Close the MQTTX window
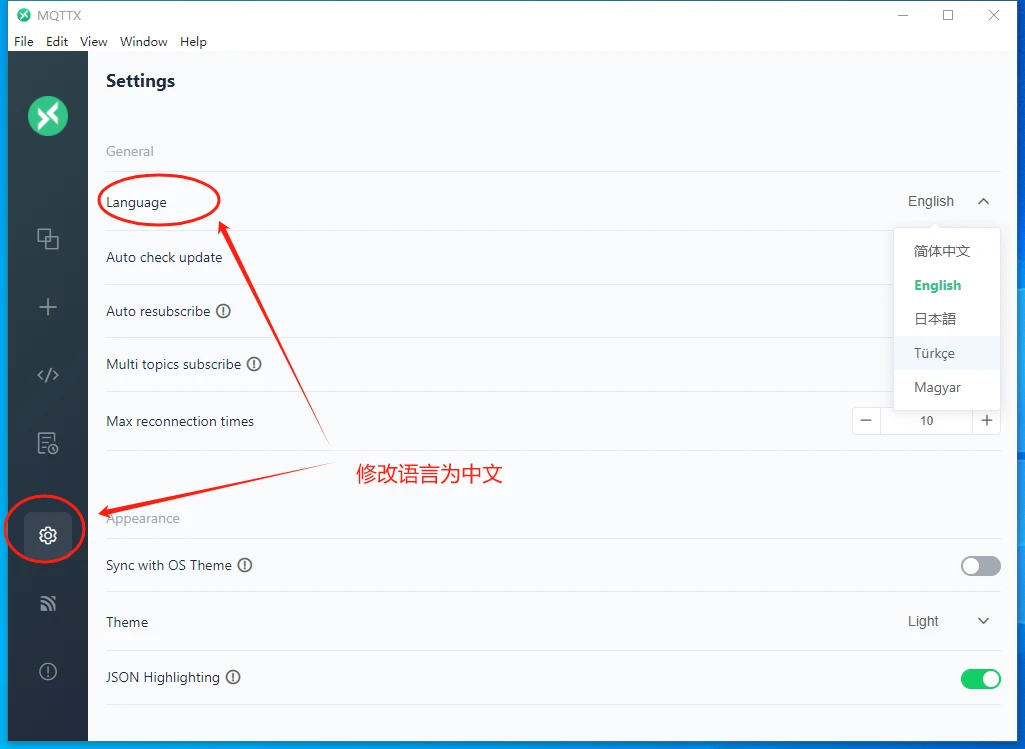Screen dimensions: 1025x749 [994, 15]
